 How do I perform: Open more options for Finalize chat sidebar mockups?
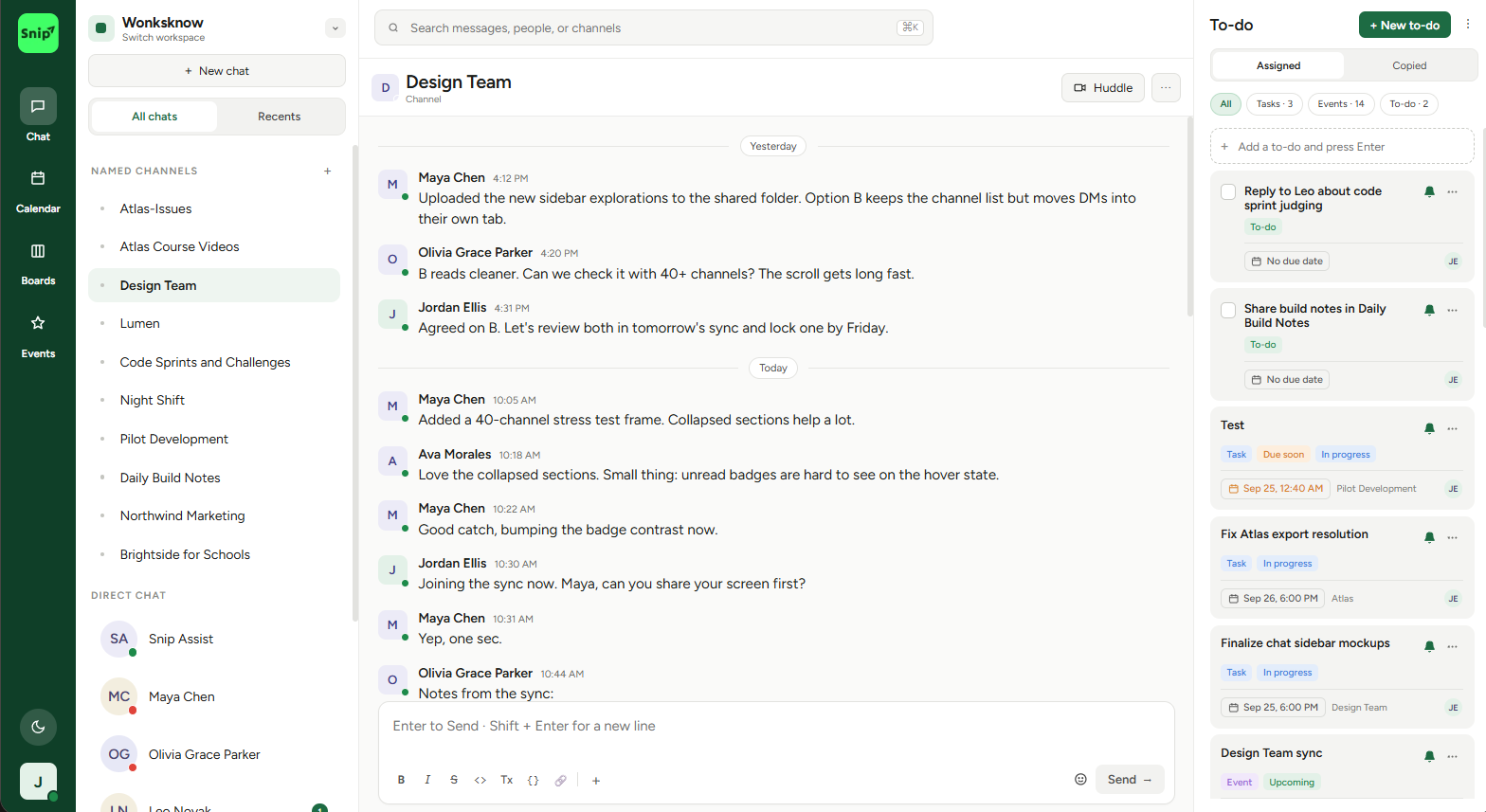(1452, 647)
